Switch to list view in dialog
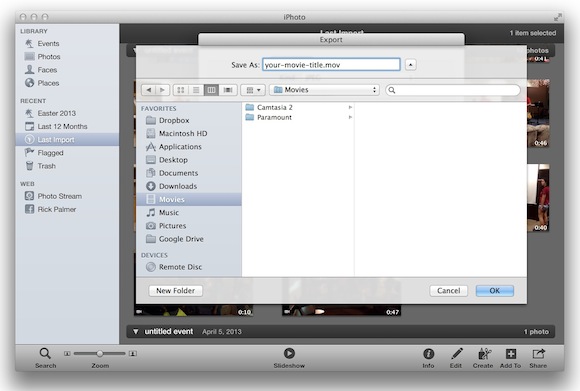 (196, 90)
